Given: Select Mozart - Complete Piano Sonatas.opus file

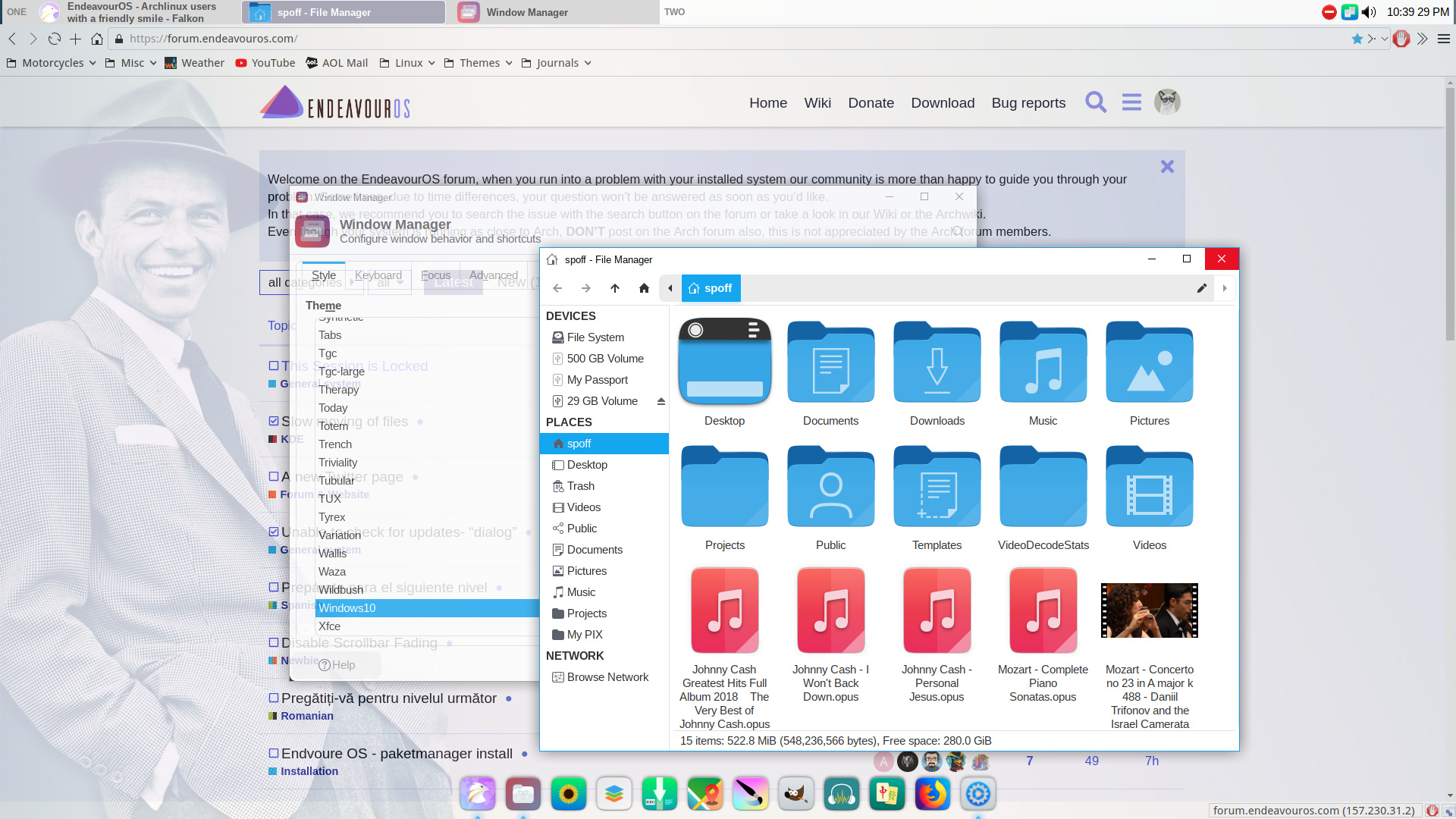Looking at the screenshot, I should point(1043,610).
